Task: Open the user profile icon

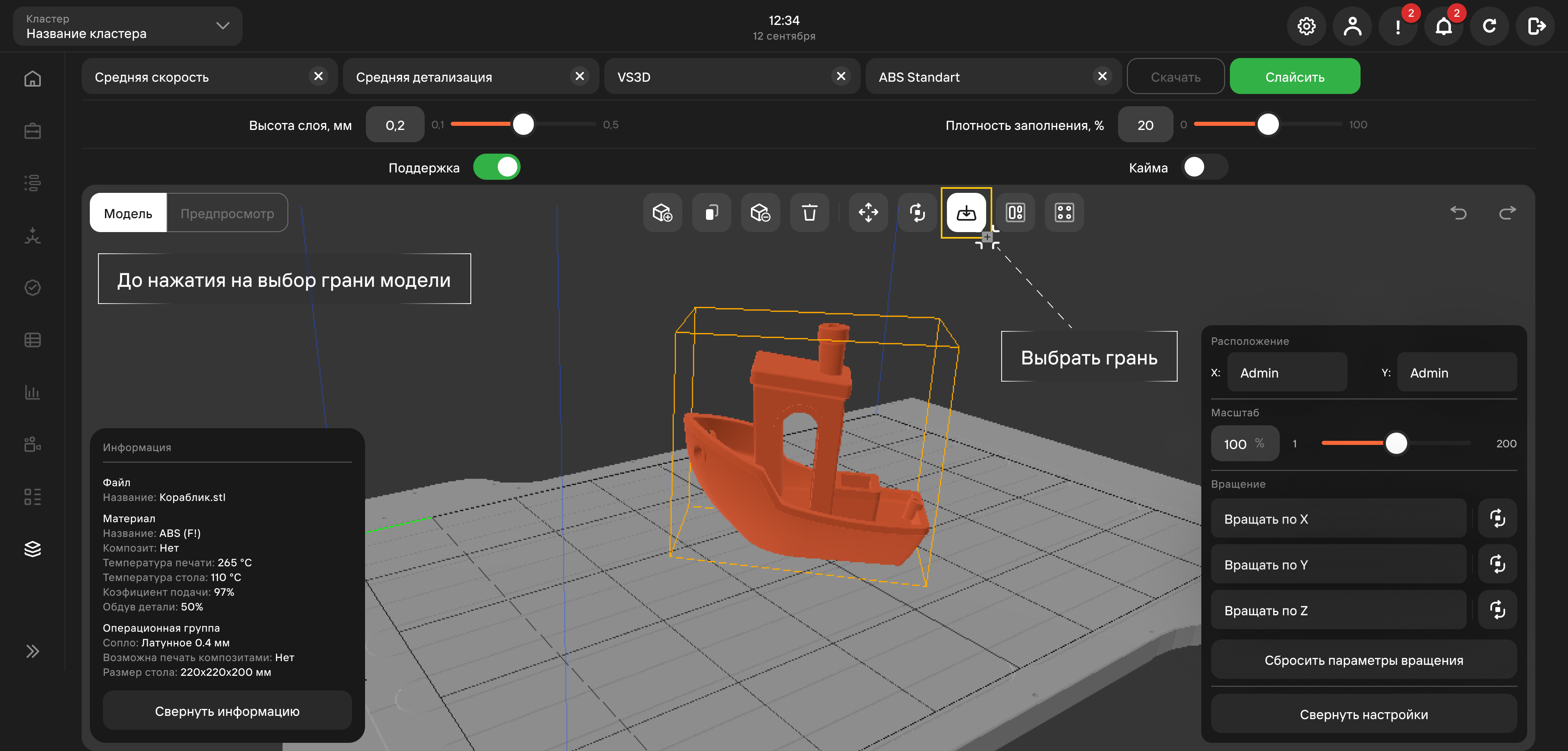Action: click(1352, 26)
